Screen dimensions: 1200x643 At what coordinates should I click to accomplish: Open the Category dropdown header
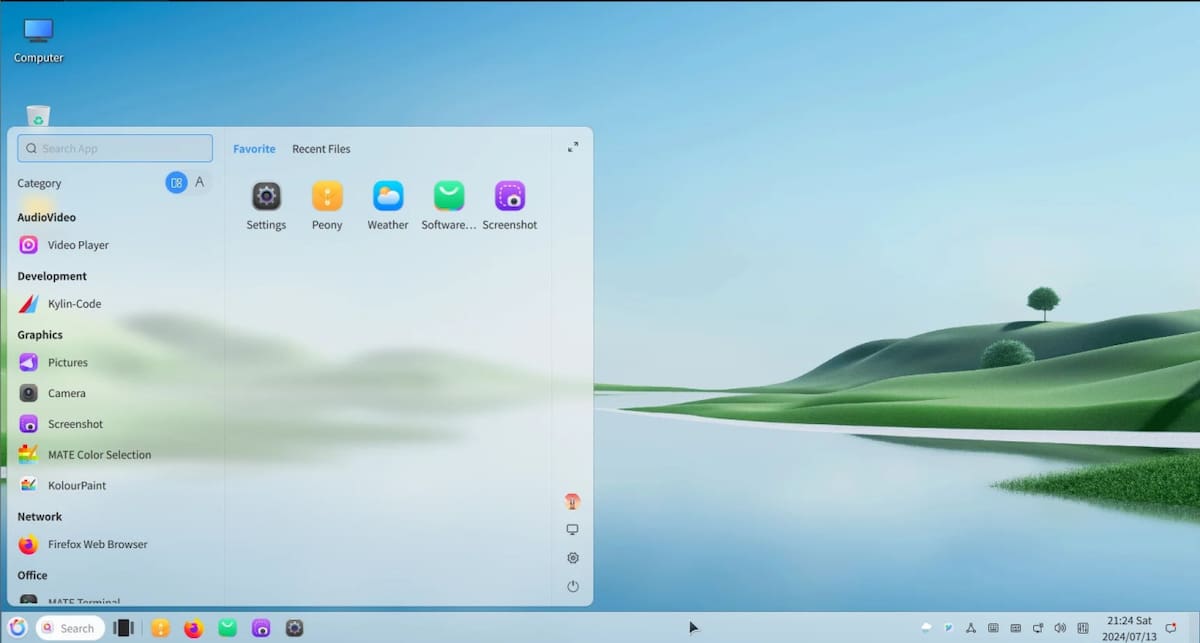(x=39, y=184)
